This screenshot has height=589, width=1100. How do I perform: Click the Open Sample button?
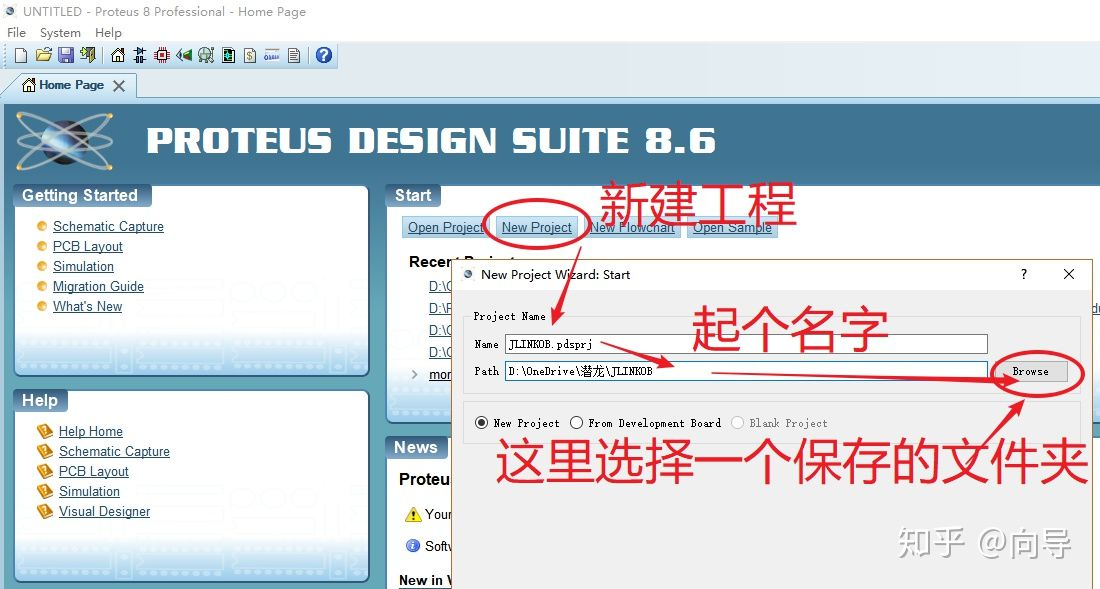[732, 227]
